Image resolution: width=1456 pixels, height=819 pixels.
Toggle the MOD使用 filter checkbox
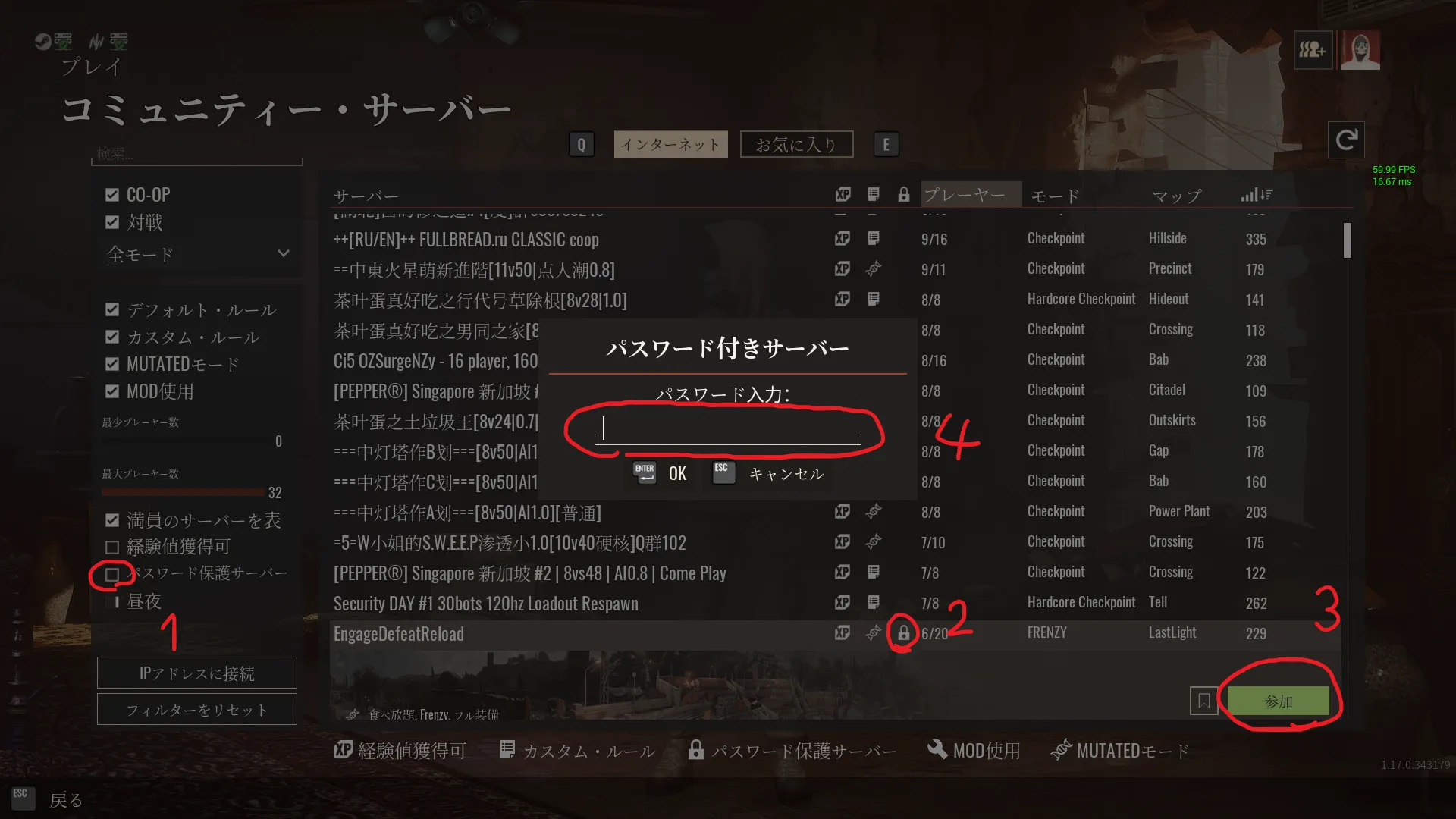point(112,391)
